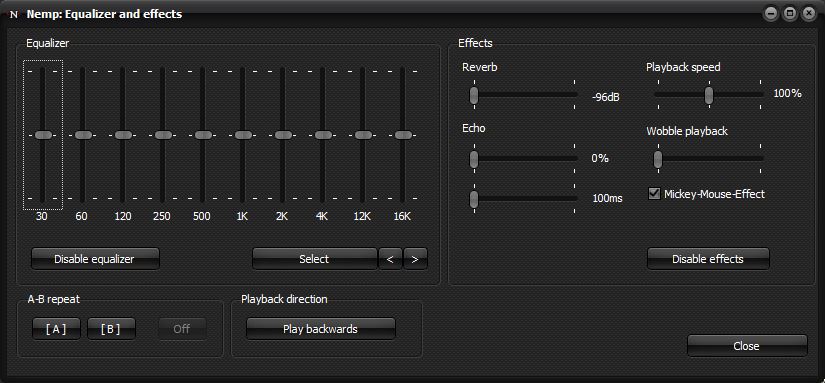
Task: Click the Reverb slider handle
Action: click(x=474, y=95)
